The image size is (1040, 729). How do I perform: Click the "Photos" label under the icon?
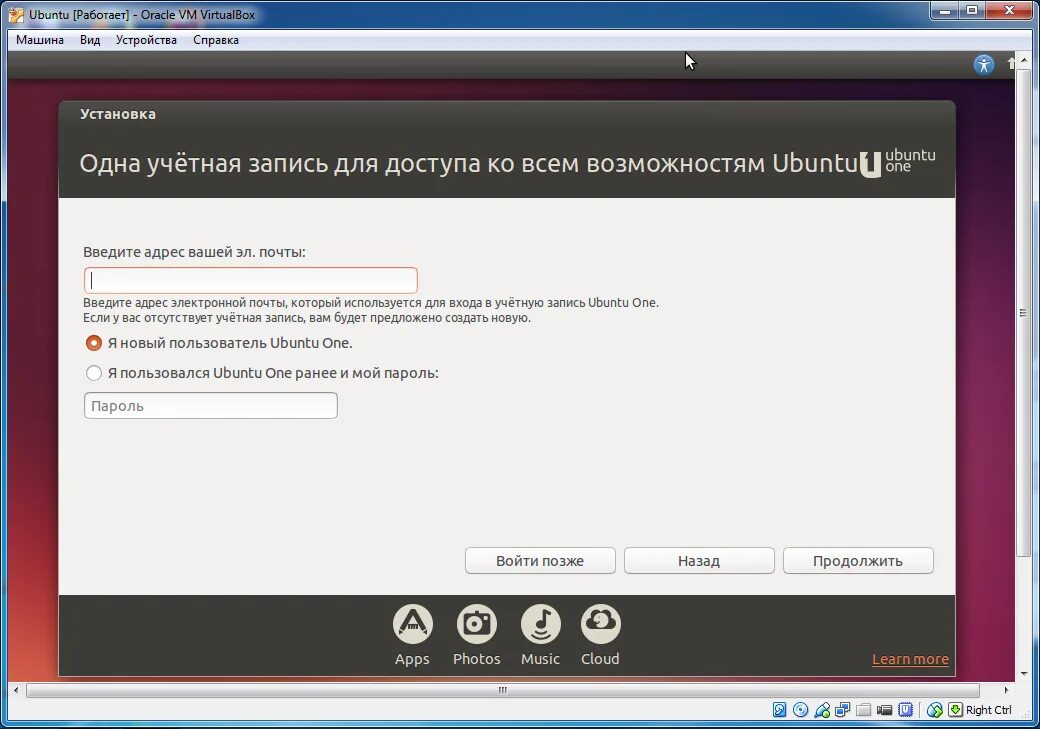(476, 659)
